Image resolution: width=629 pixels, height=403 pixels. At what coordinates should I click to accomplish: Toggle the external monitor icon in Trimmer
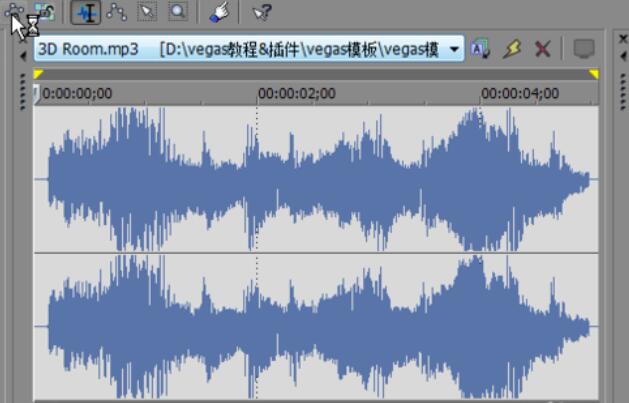pyautogui.click(x=584, y=49)
